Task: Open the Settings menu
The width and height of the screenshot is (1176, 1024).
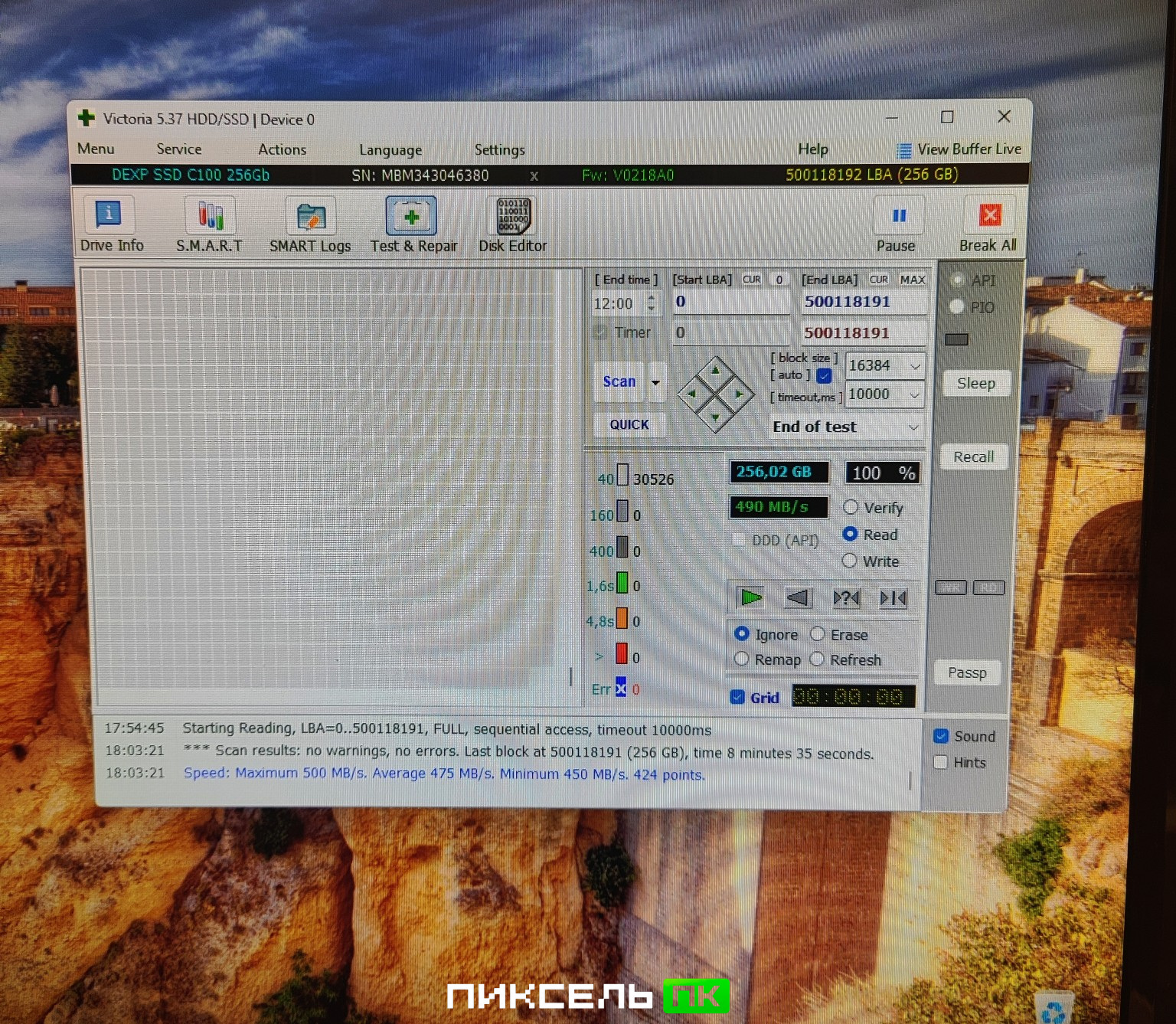Action: 499,150
